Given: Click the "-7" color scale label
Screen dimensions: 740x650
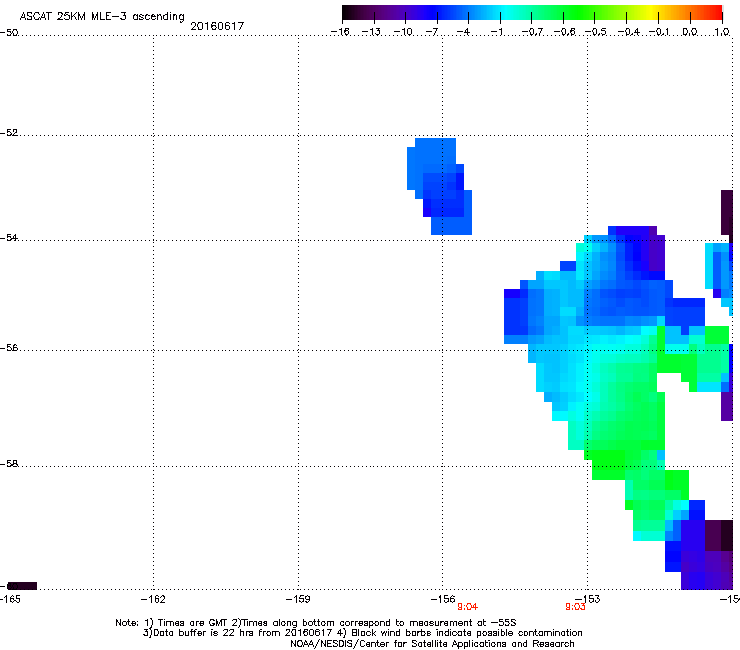Looking at the screenshot, I should (432, 32).
